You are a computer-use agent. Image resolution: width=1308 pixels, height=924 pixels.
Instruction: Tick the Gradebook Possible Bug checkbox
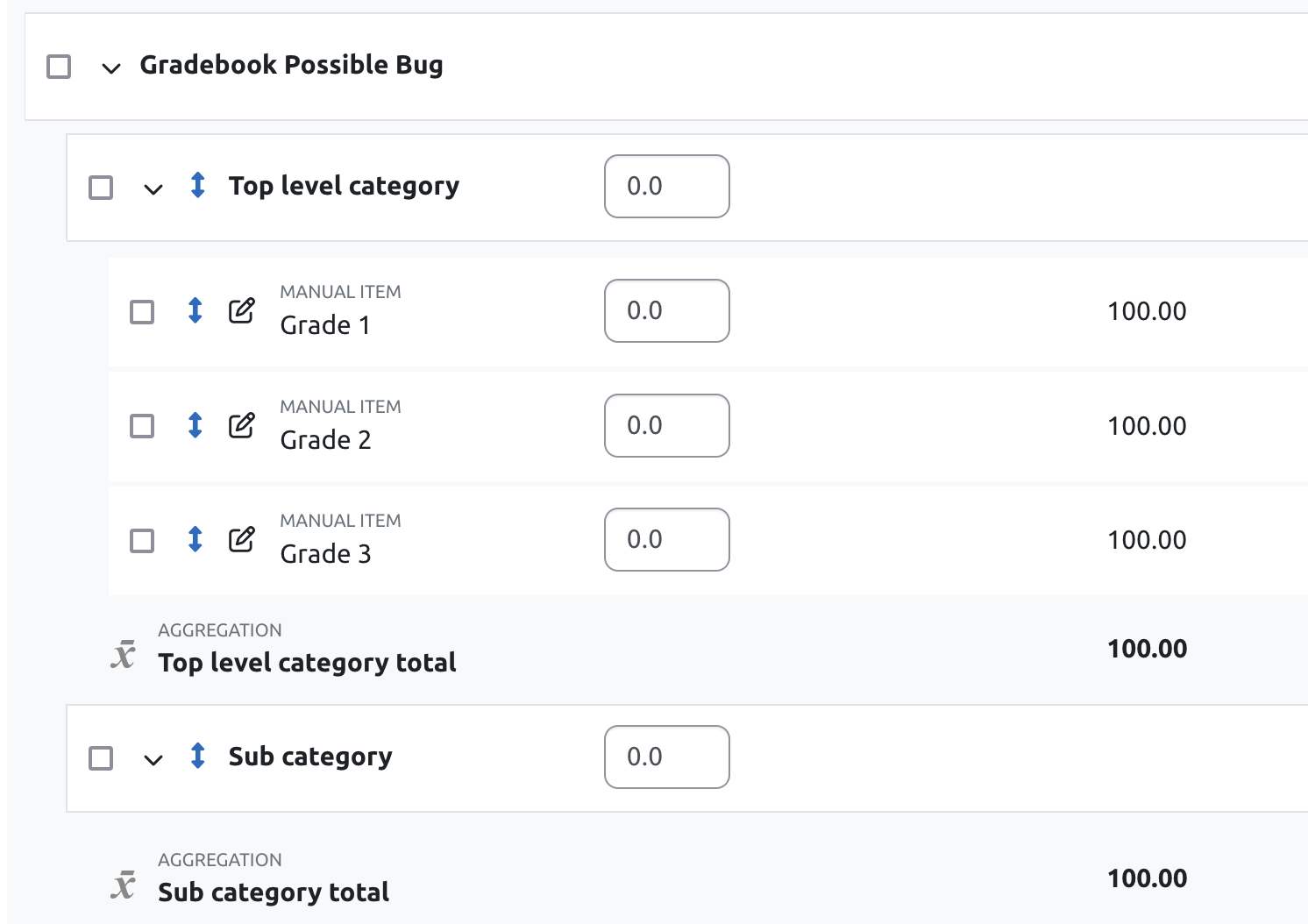[59, 67]
